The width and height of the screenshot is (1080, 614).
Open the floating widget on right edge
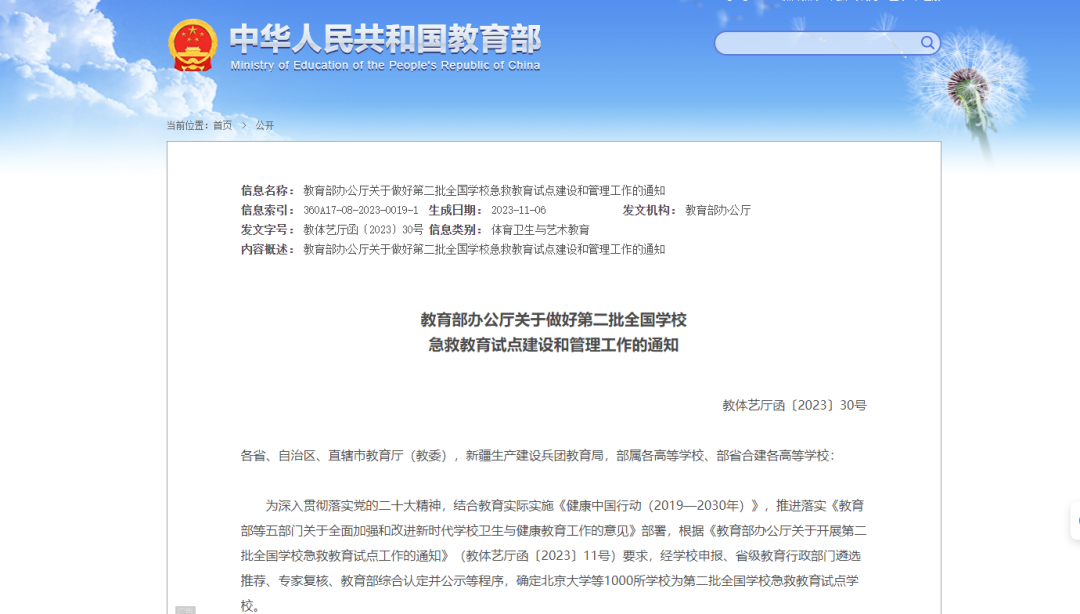(1074, 521)
